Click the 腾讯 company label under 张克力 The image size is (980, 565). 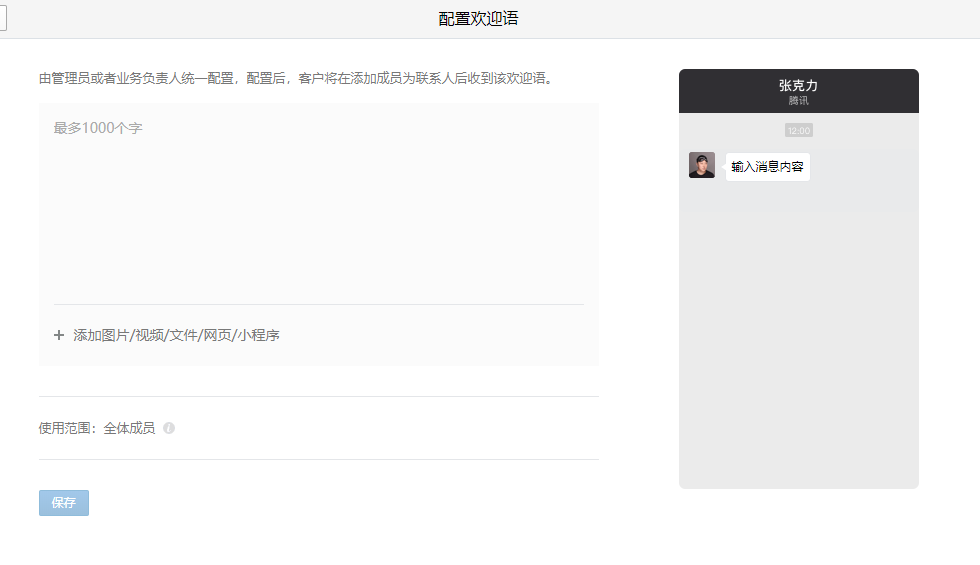tap(798, 101)
